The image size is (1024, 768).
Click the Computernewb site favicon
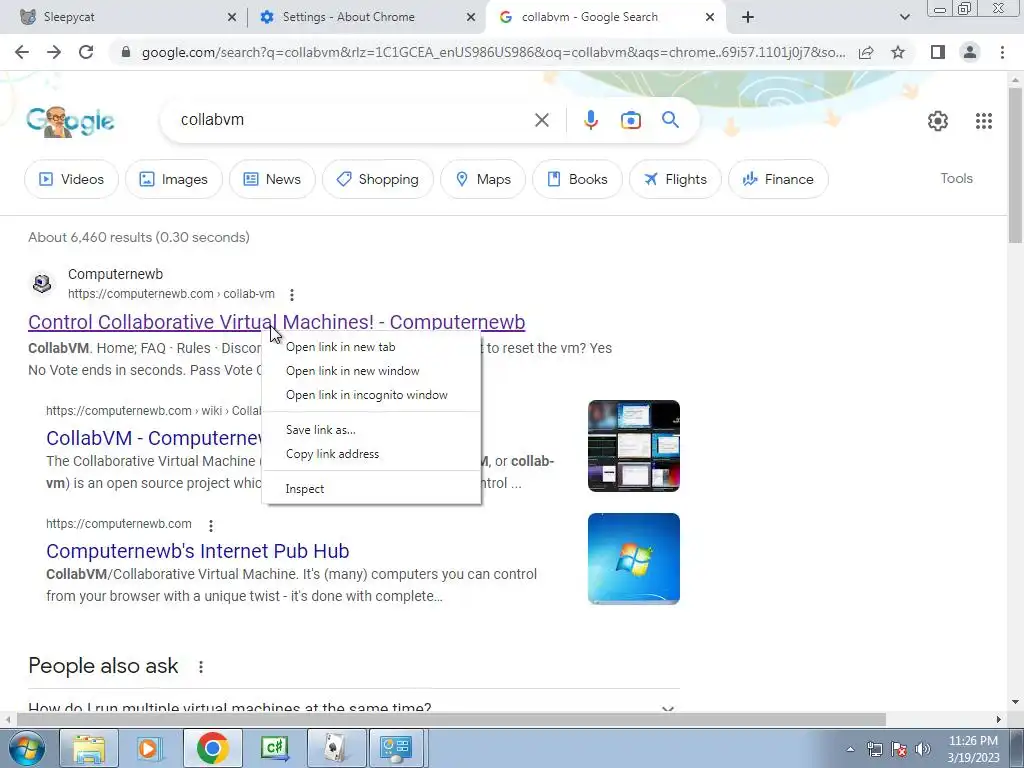click(x=42, y=283)
